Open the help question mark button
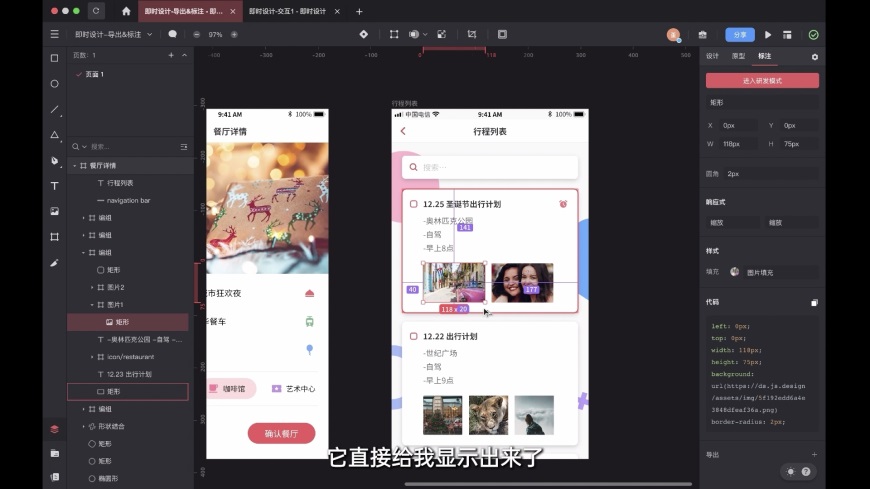 click(806, 472)
